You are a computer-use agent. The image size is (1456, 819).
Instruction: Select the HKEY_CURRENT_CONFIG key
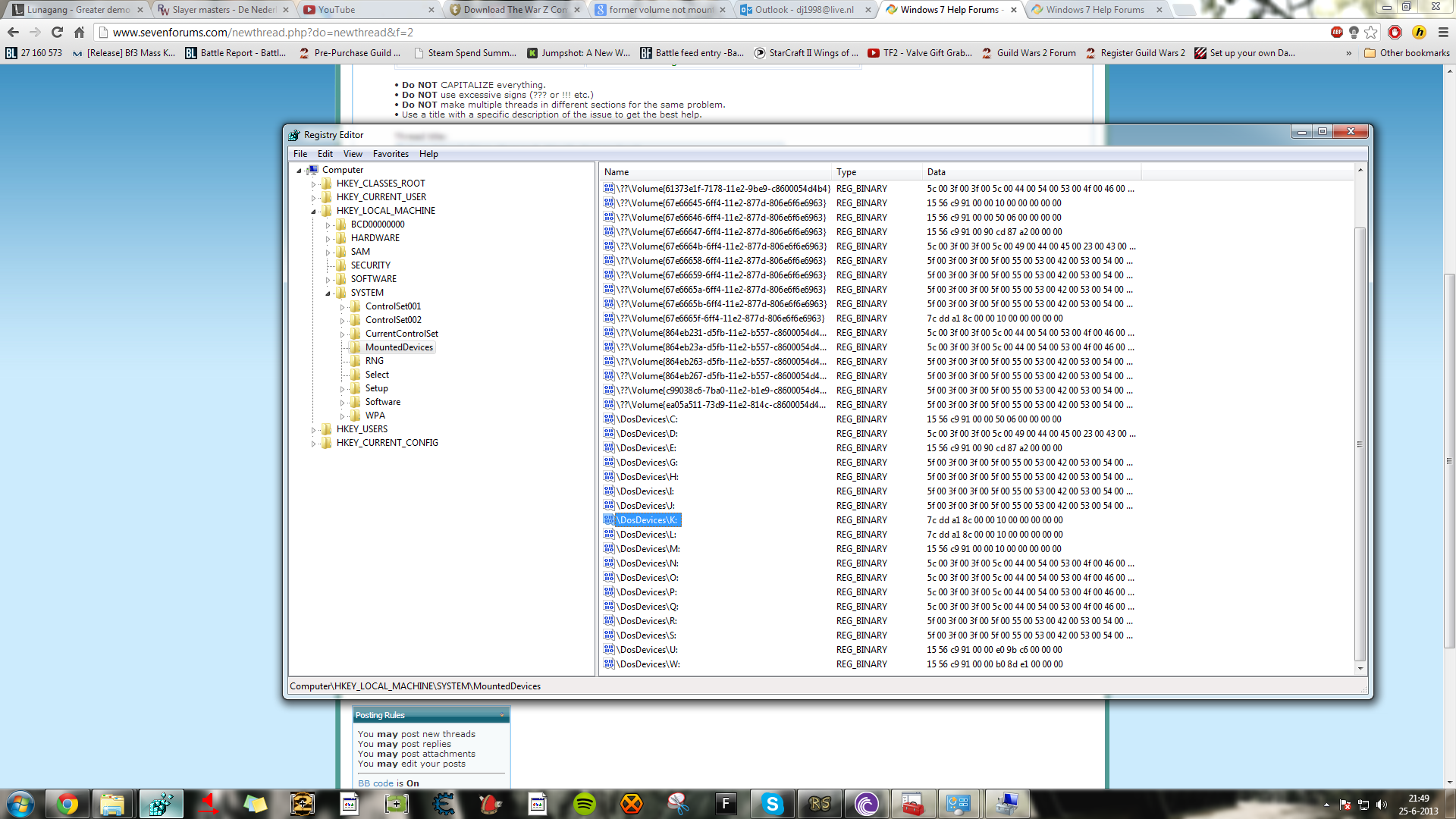click(x=387, y=443)
